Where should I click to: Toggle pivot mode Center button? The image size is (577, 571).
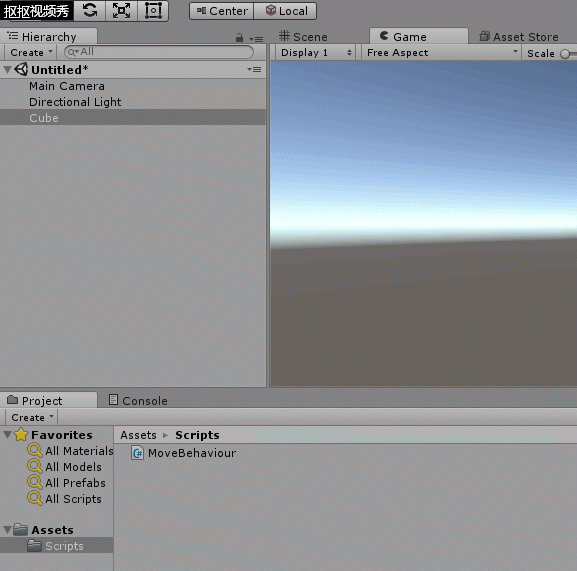point(222,11)
